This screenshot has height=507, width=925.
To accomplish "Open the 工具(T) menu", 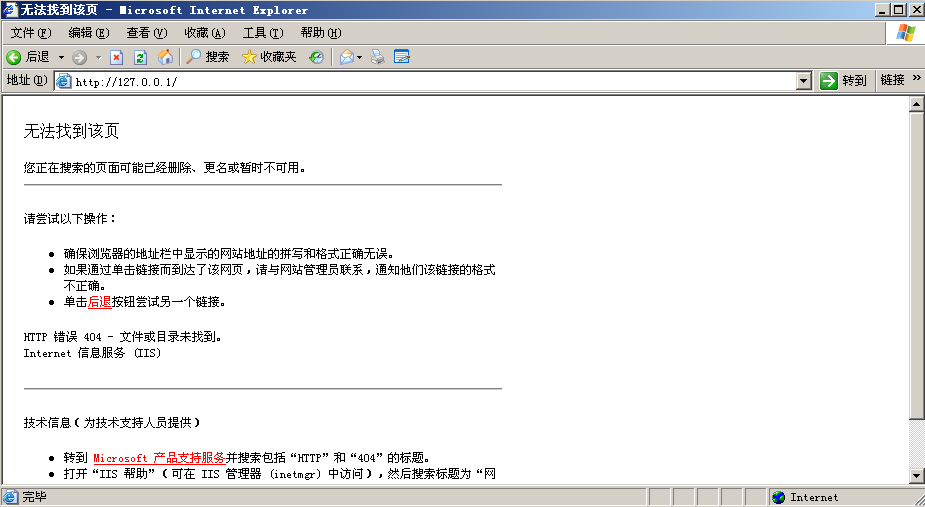I will [x=263, y=33].
